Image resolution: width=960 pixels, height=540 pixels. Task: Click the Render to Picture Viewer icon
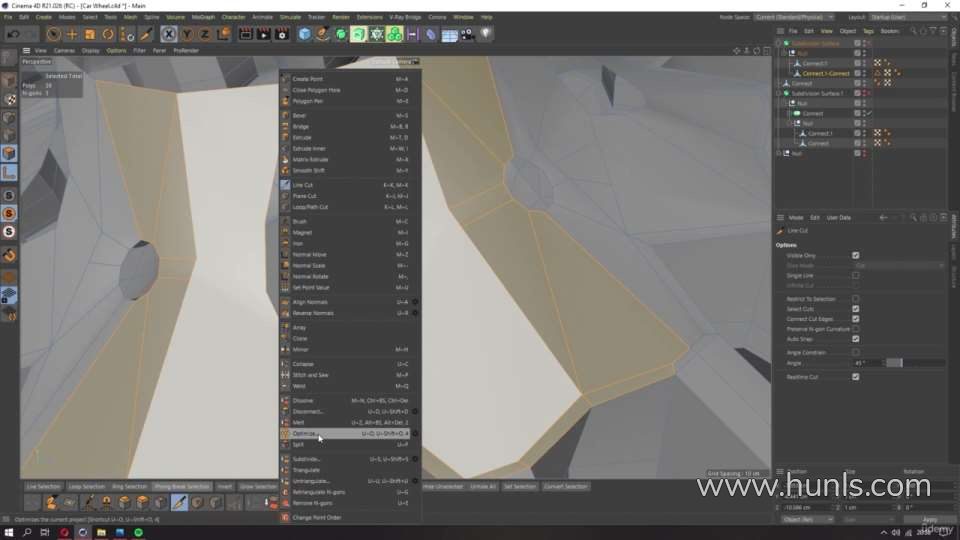(x=263, y=34)
